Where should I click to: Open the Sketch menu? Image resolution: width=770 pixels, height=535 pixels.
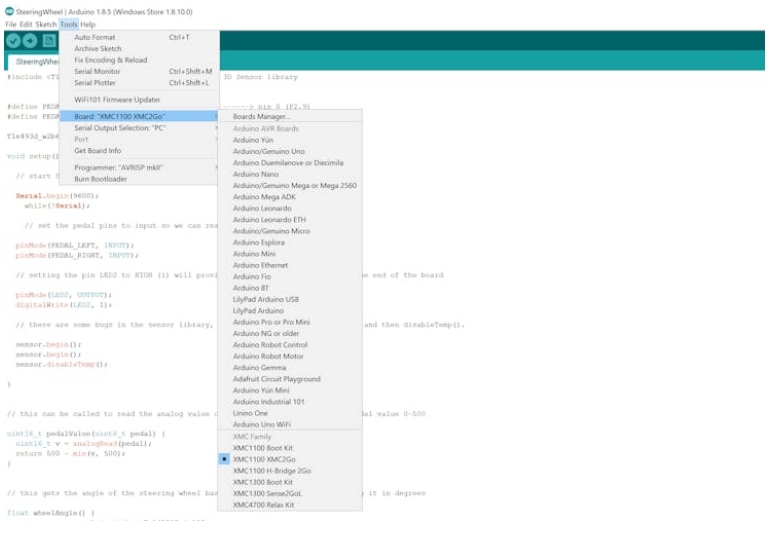[x=46, y=24]
